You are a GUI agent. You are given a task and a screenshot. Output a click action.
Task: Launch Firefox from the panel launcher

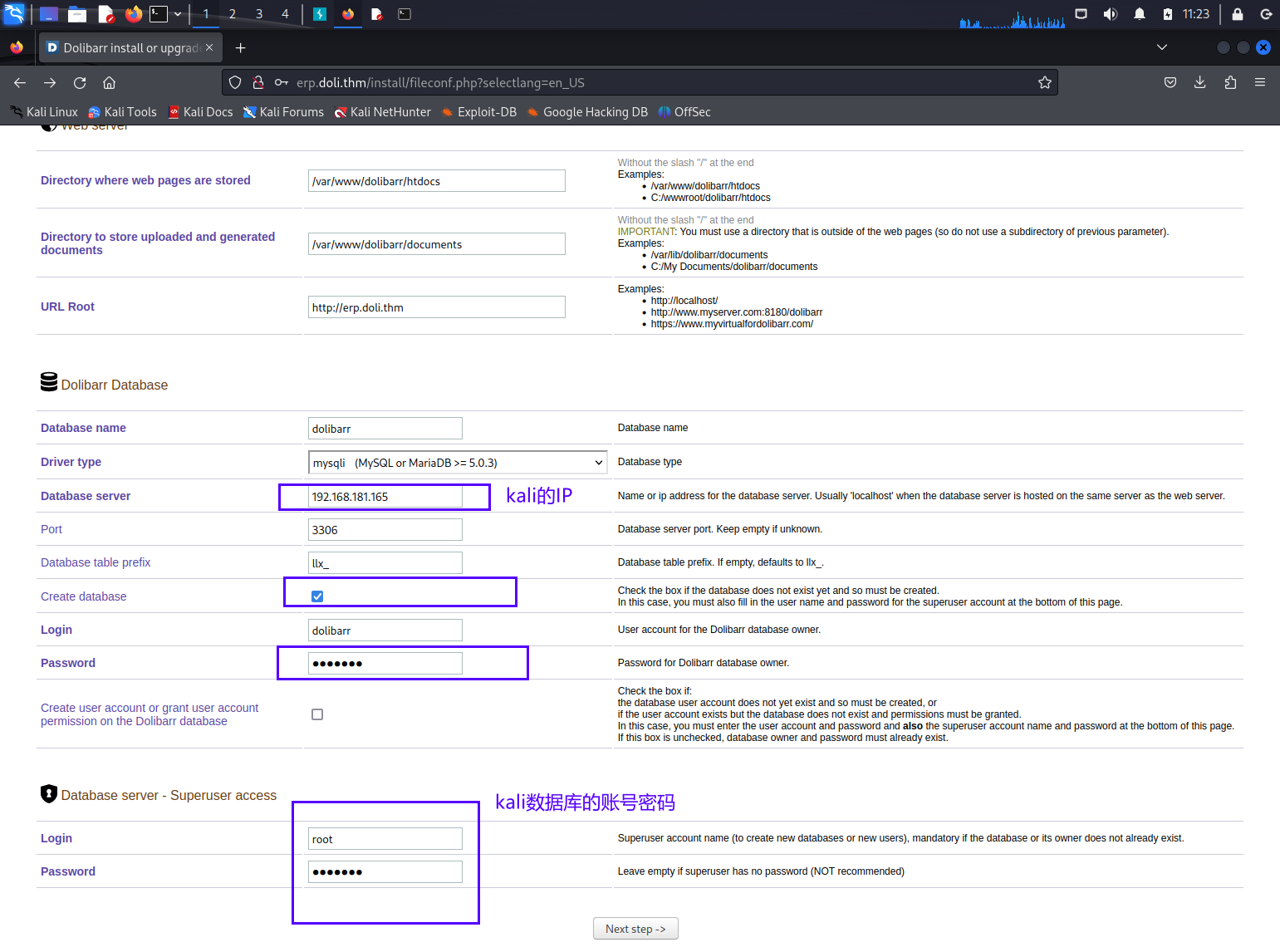click(133, 14)
